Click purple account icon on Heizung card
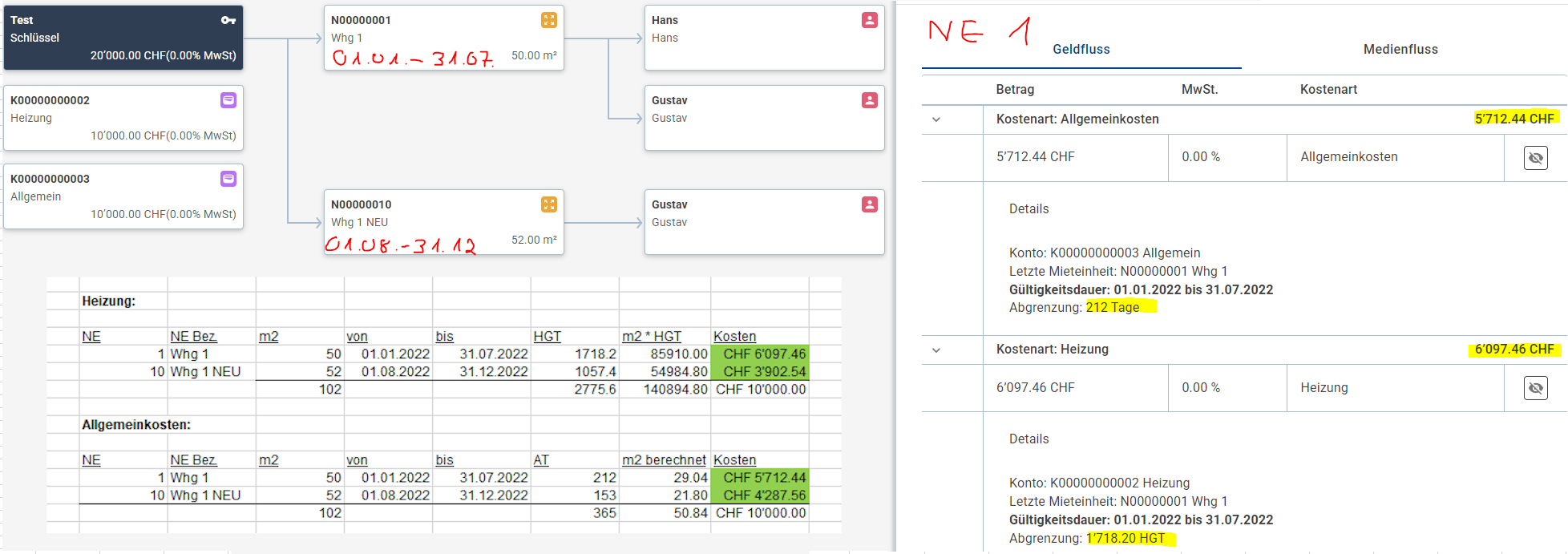 tap(228, 100)
